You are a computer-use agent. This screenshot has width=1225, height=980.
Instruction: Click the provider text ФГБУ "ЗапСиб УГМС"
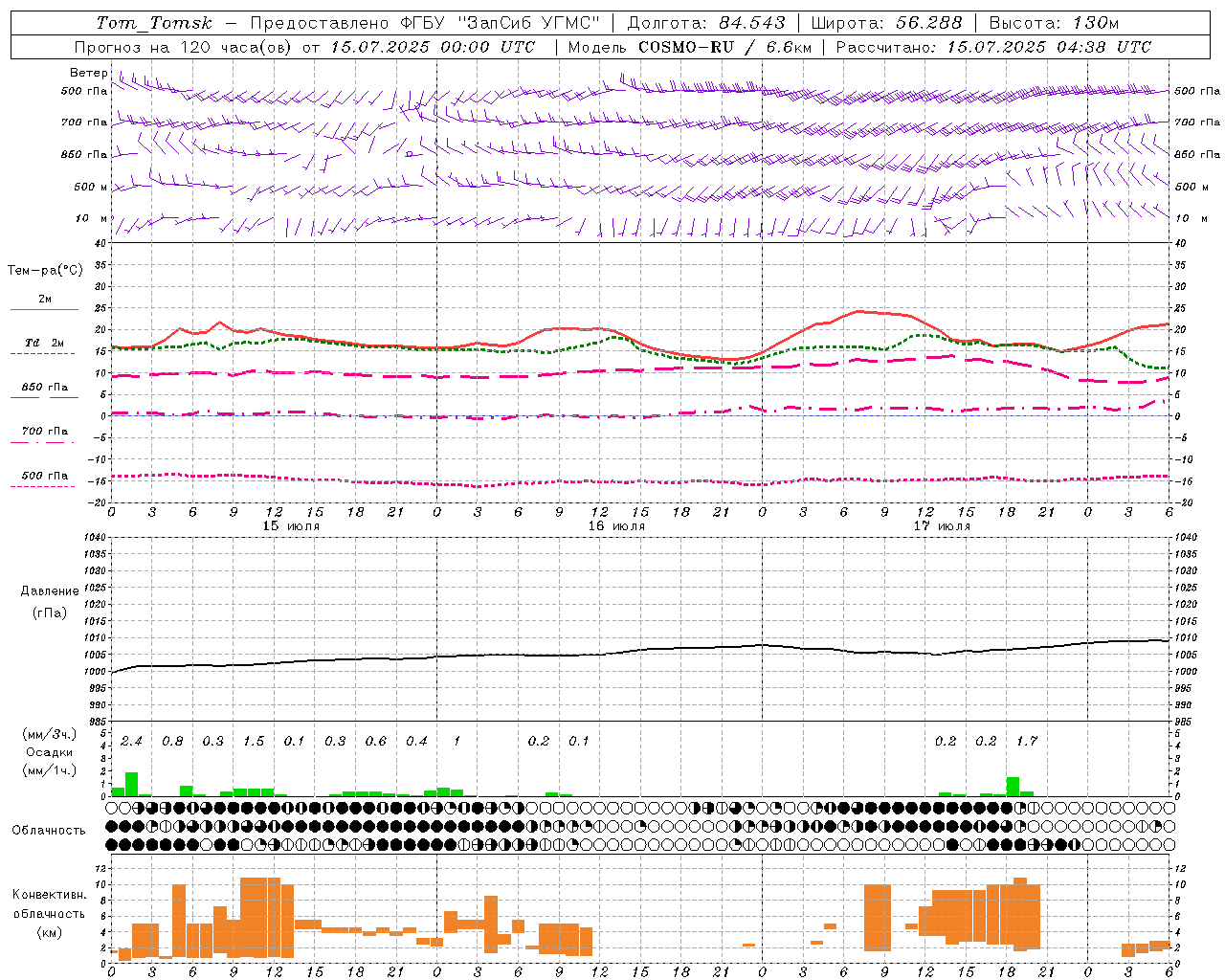[x=501, y=23]
